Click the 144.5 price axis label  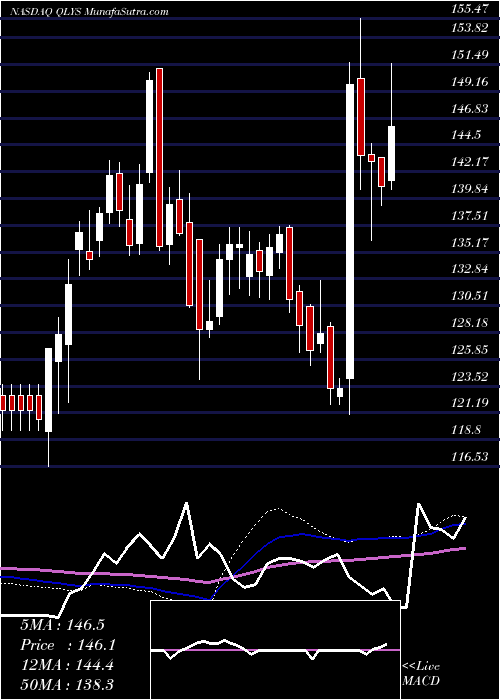(466, 135)
